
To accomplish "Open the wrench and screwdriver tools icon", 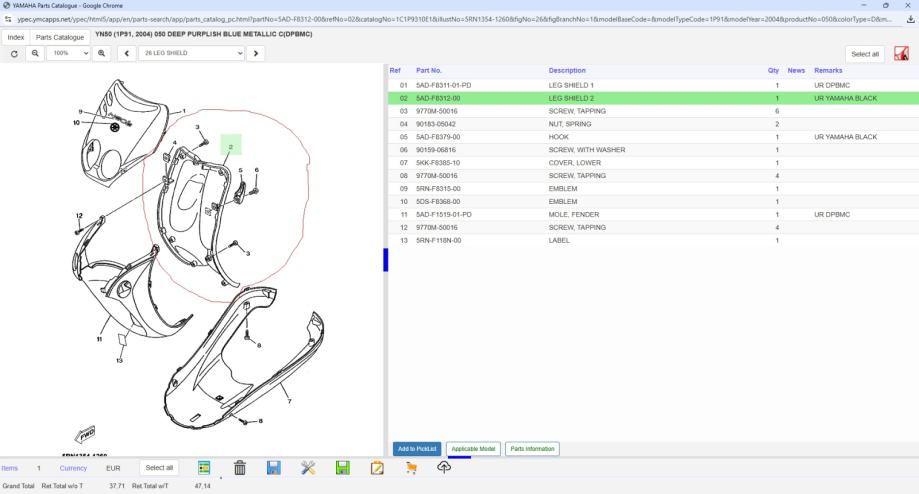I will [308, 468].
